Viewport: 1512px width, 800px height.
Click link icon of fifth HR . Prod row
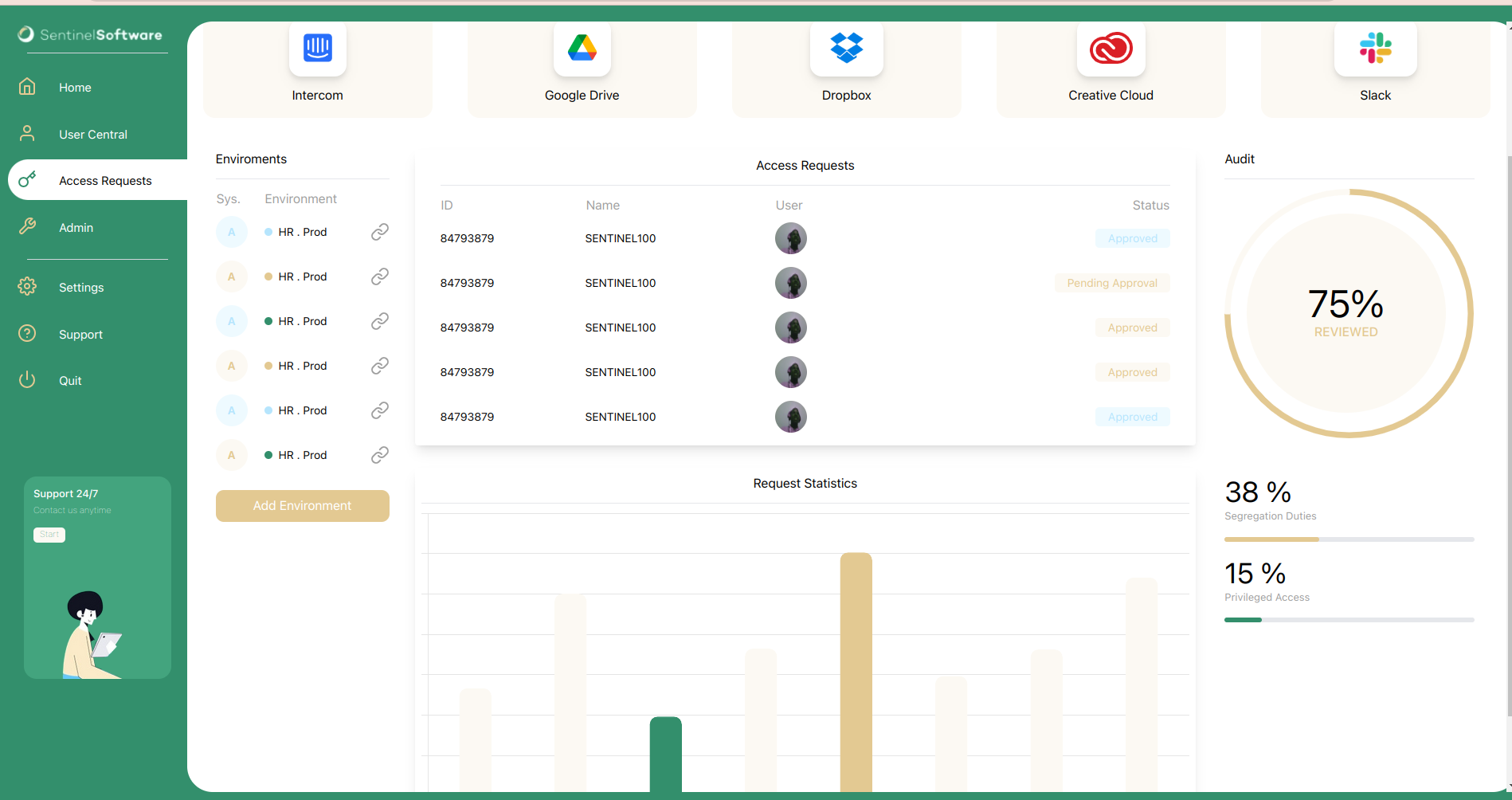click(x=380, y=410)
